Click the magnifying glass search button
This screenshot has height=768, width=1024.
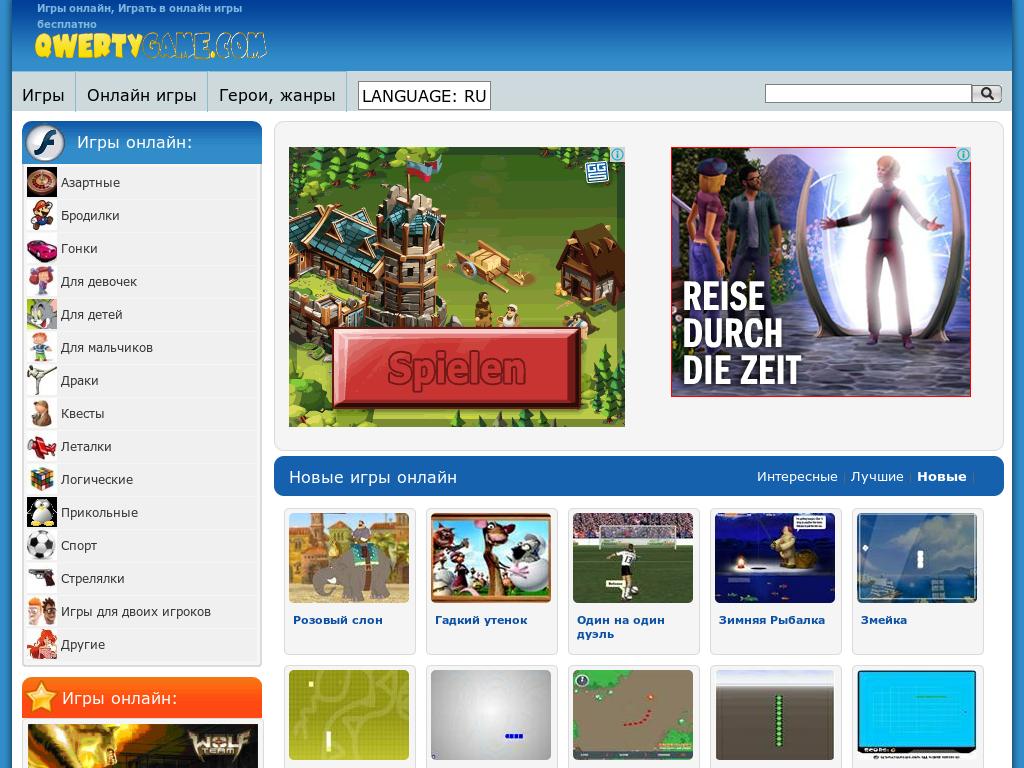pos(987,94)
